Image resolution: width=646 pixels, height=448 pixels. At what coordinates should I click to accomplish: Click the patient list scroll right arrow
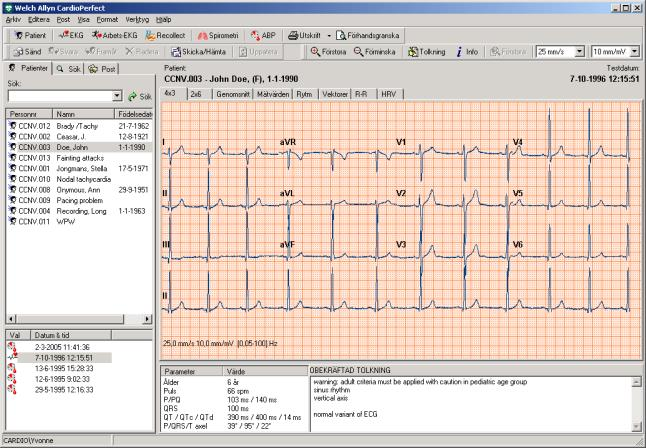point(147,319)
